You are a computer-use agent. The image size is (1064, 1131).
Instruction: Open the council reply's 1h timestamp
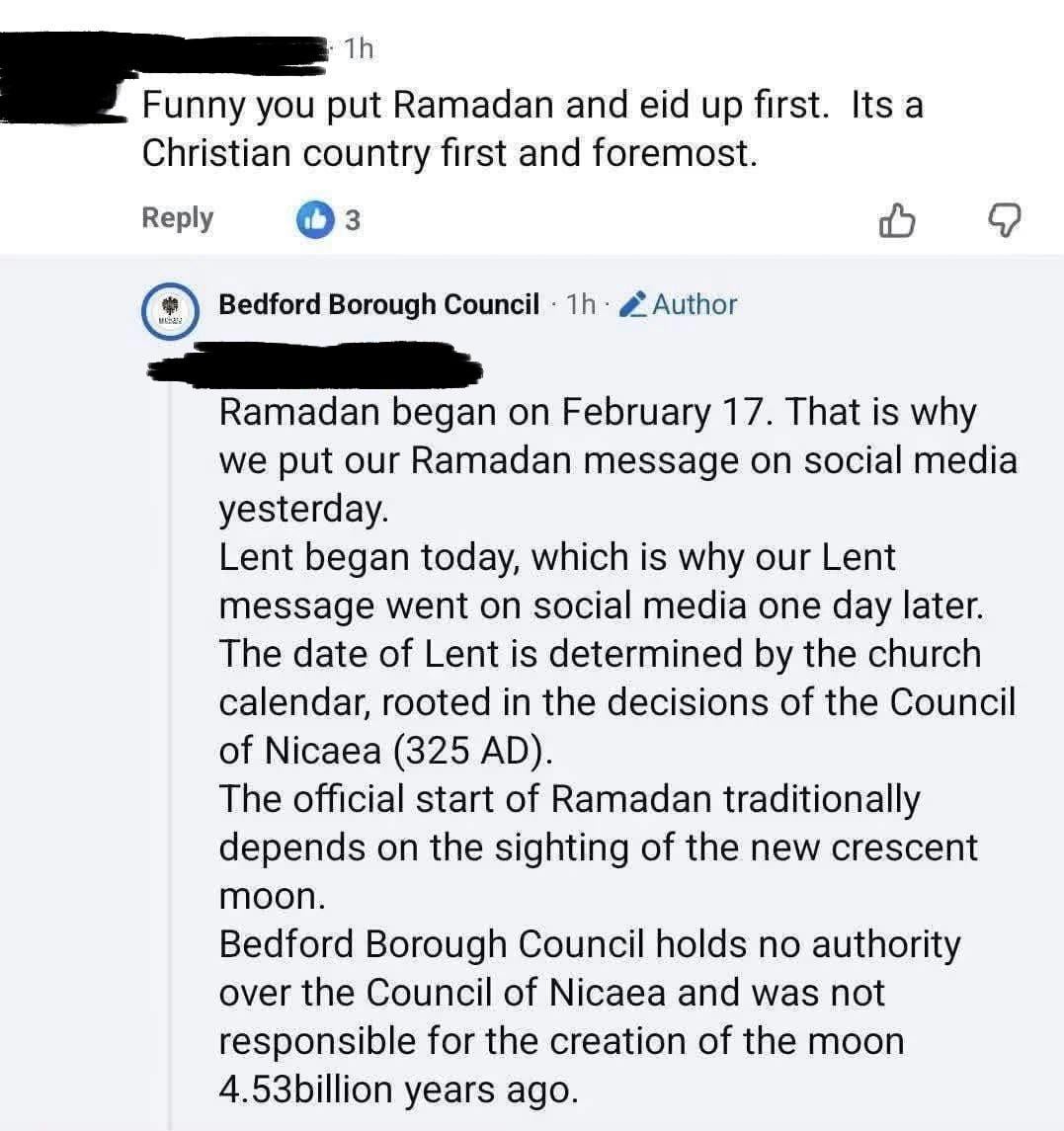pos(581,304)
